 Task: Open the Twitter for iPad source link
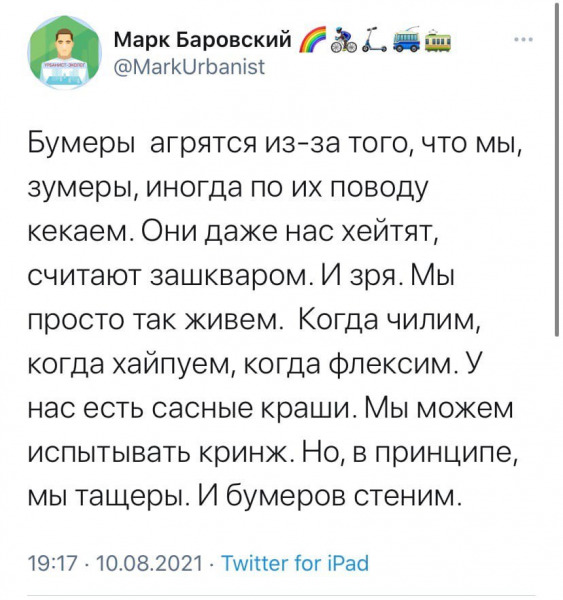coord(295,563)
